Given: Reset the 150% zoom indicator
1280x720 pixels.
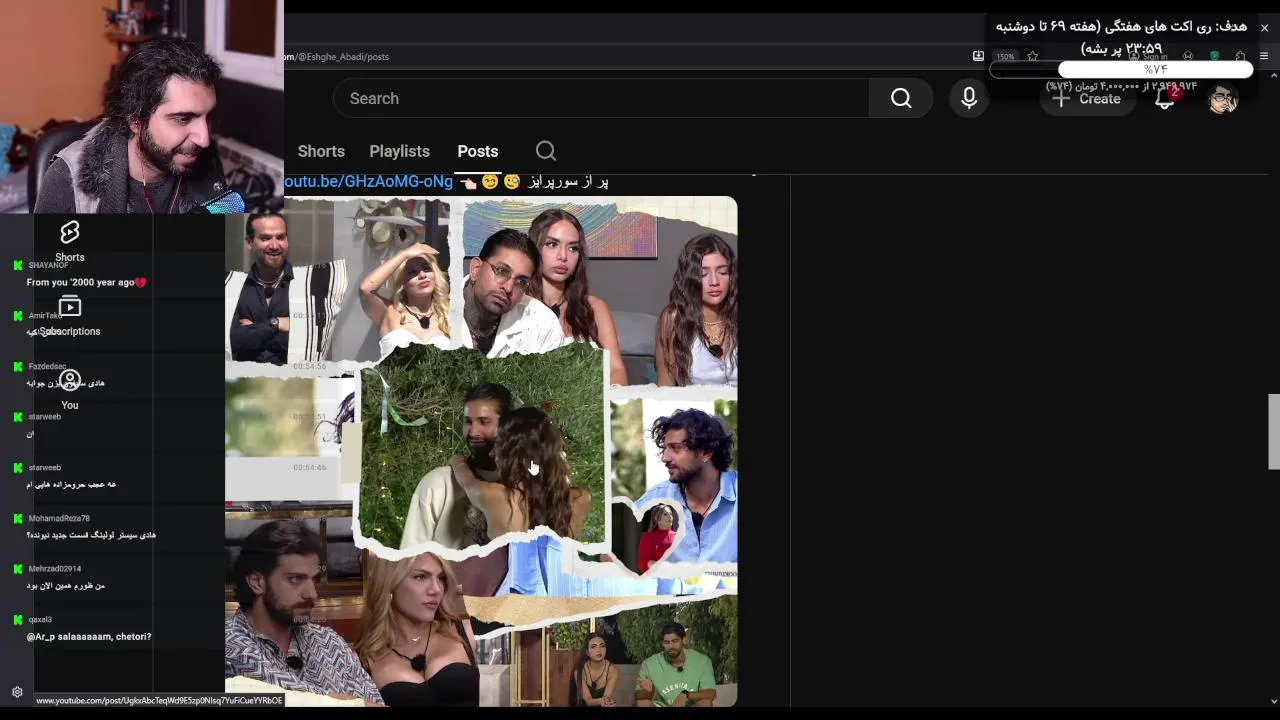Looking at the screenshot, I should click(1005, 57).
